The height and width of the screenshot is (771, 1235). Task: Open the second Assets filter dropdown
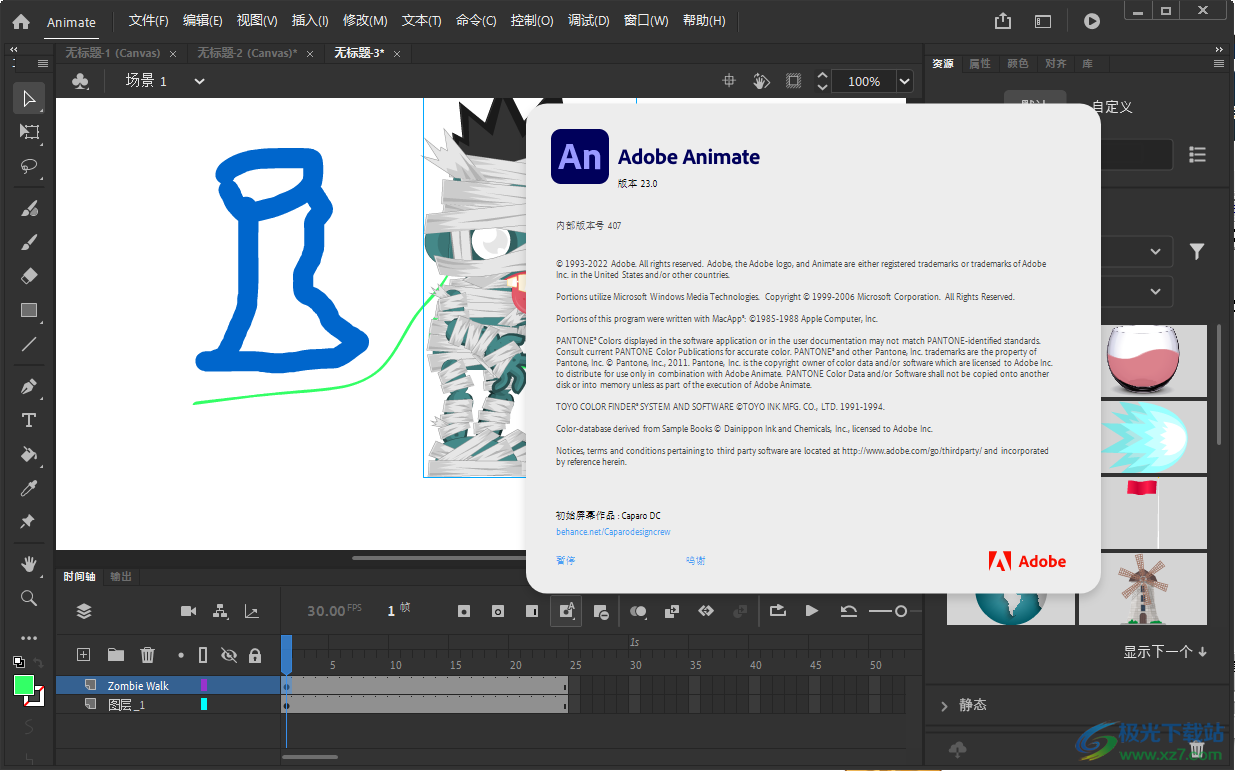click(1155, 292)
